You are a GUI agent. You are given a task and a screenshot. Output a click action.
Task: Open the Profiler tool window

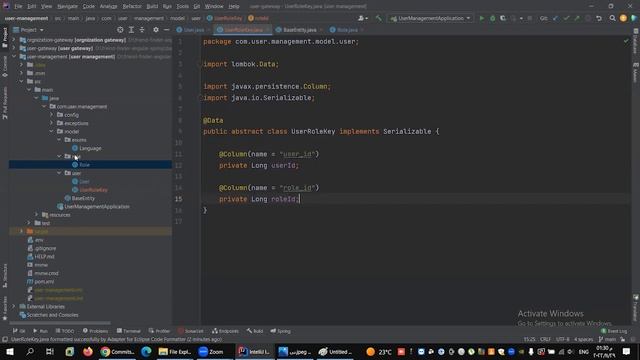tap(160, 331)
